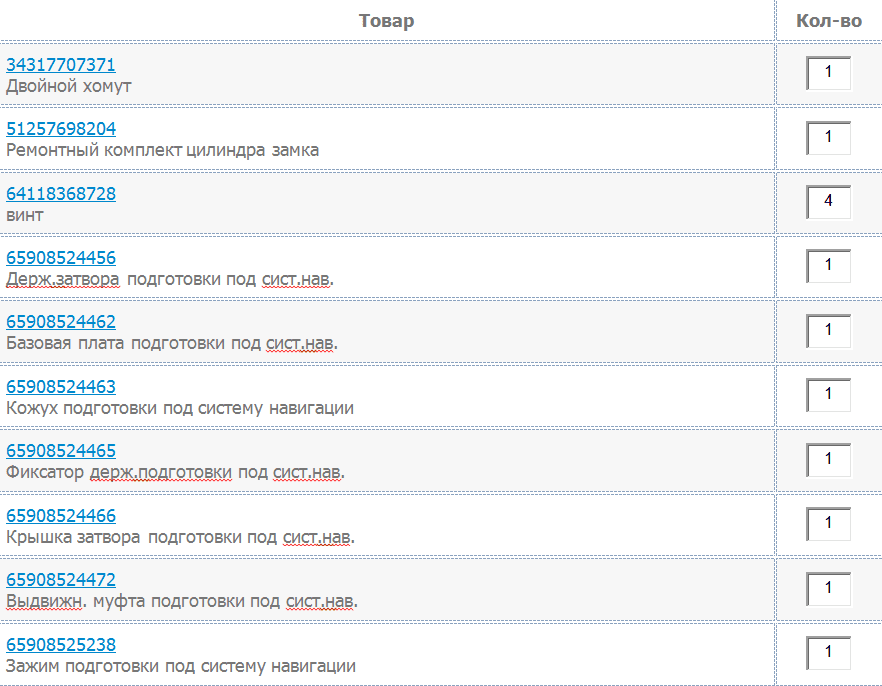Click quantity input for Фиксатор row
This screenshot has width=882, height=686.
click(829, 460)
